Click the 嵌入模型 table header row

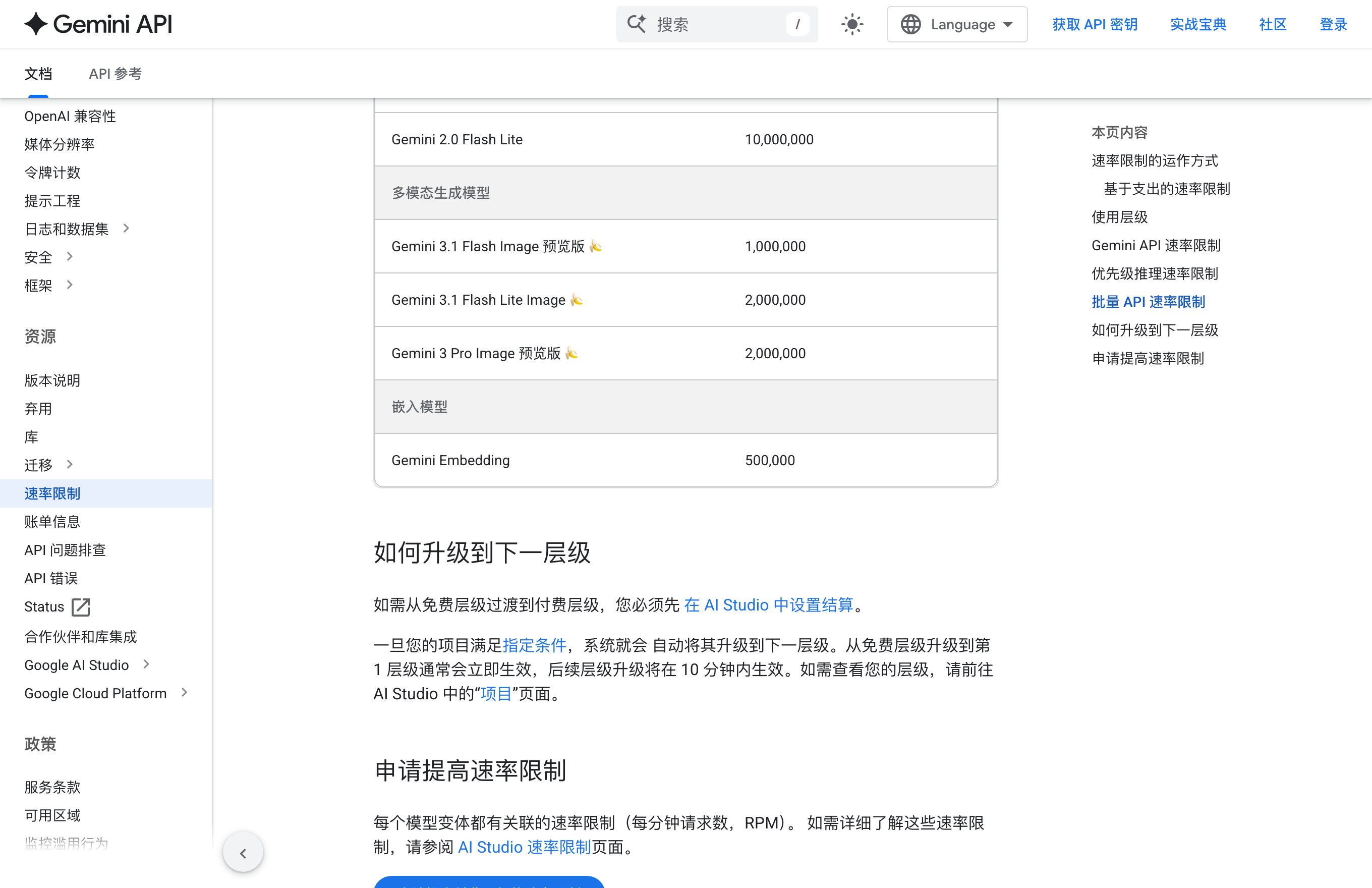coord(686,407)
